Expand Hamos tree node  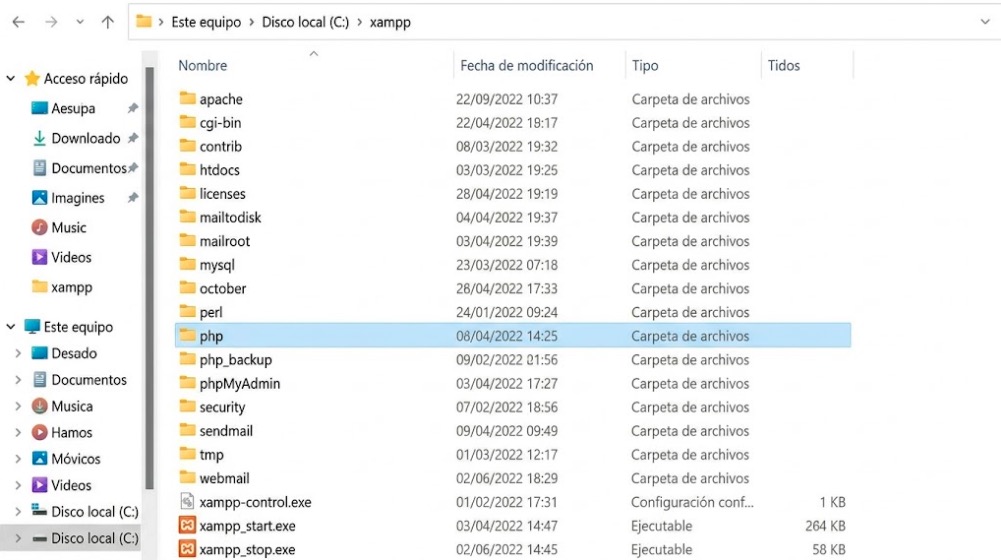pos(19,432)
